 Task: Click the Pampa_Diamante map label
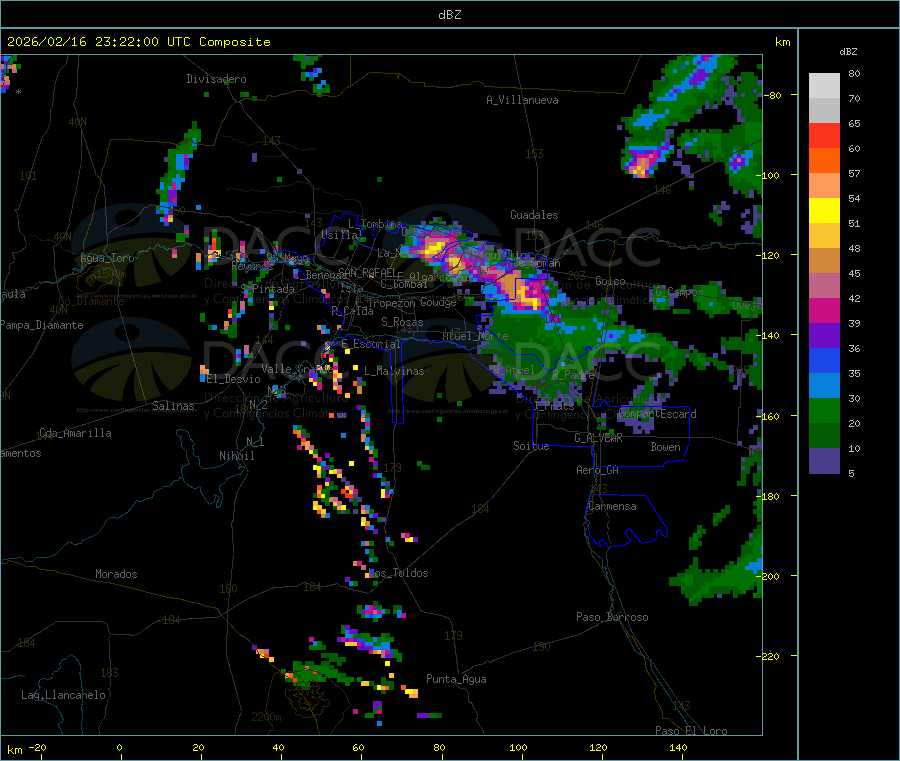[41, 325]
